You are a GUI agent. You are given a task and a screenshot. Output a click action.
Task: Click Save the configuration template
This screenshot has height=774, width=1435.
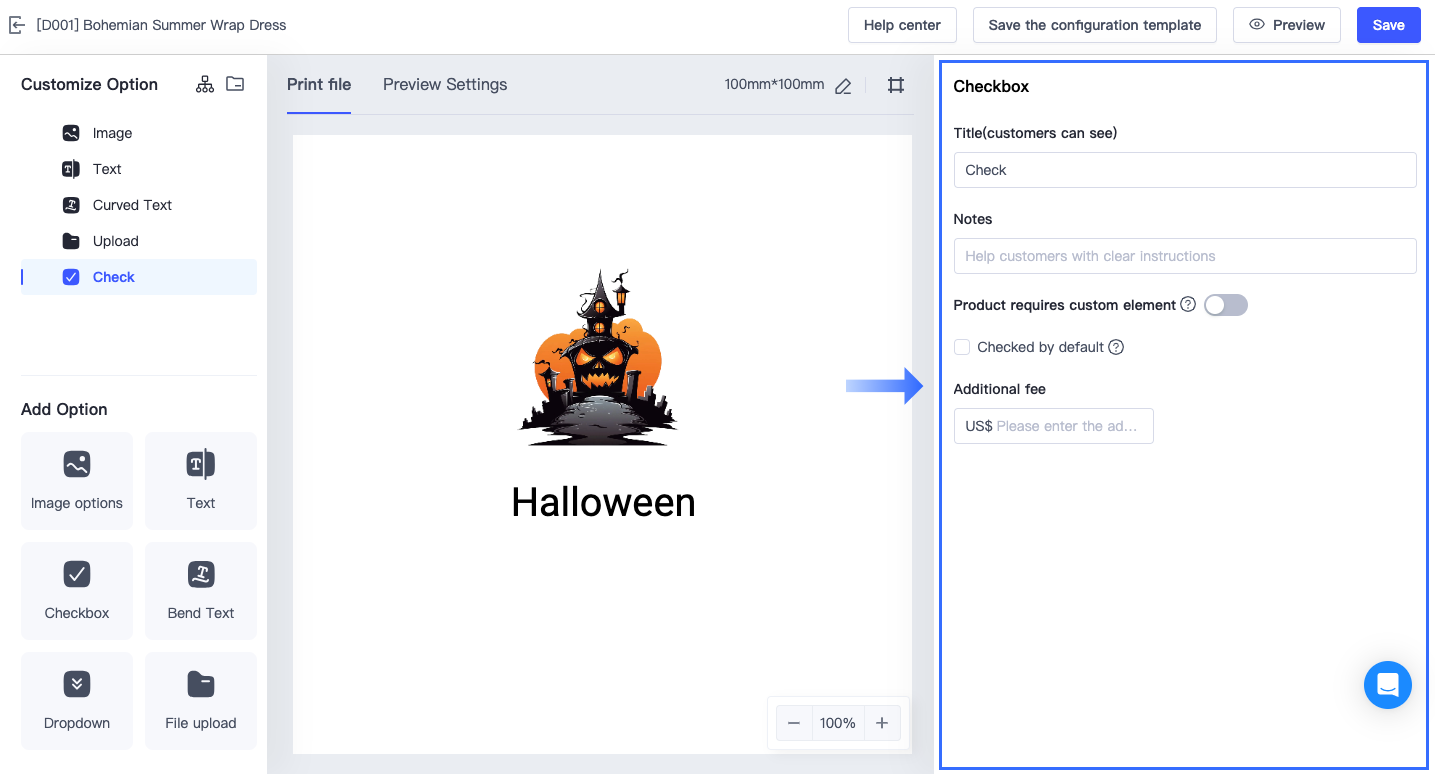click(1094, 24)
